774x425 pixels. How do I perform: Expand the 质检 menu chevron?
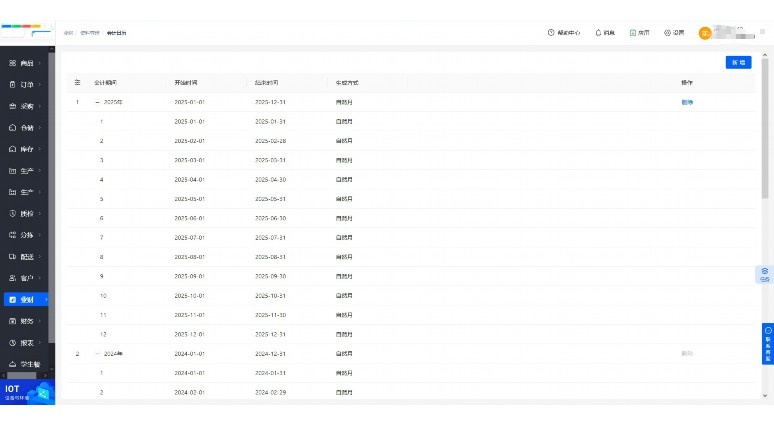pyautogui.click(x=39, y=214)
